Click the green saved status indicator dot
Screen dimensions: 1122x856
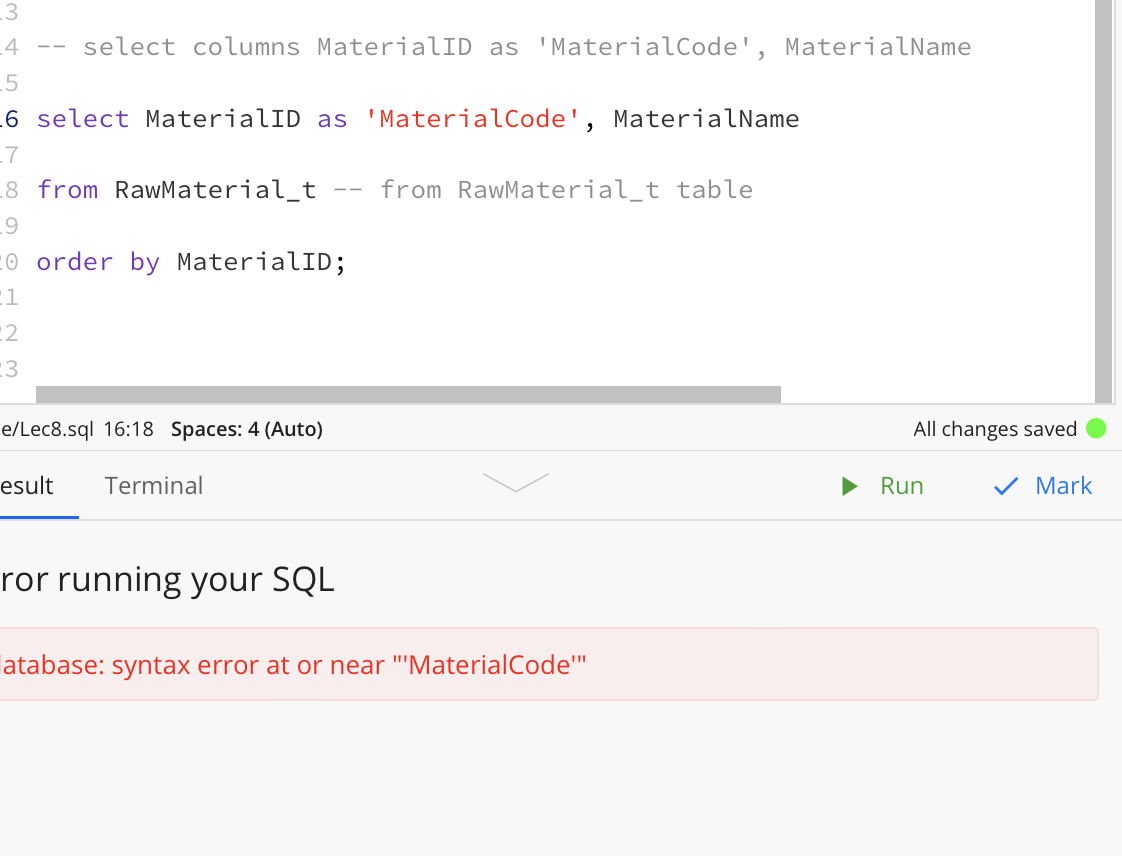[1096, 429]
